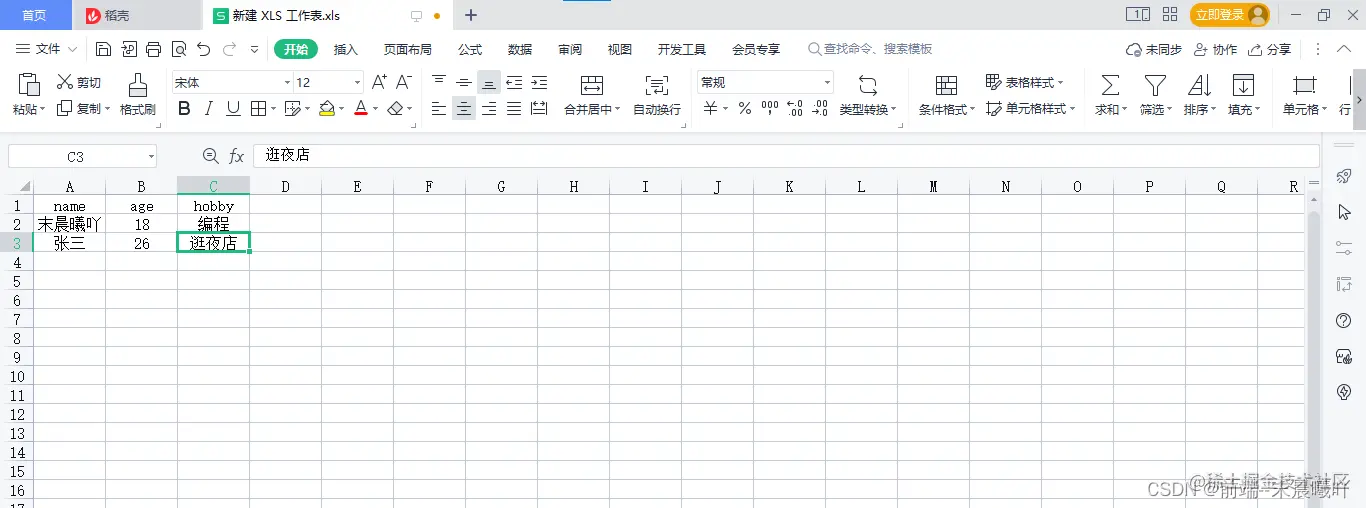Open the borders dropdown arrow
The width and height of the screenshot is (1366, 508).
(273, 109)
